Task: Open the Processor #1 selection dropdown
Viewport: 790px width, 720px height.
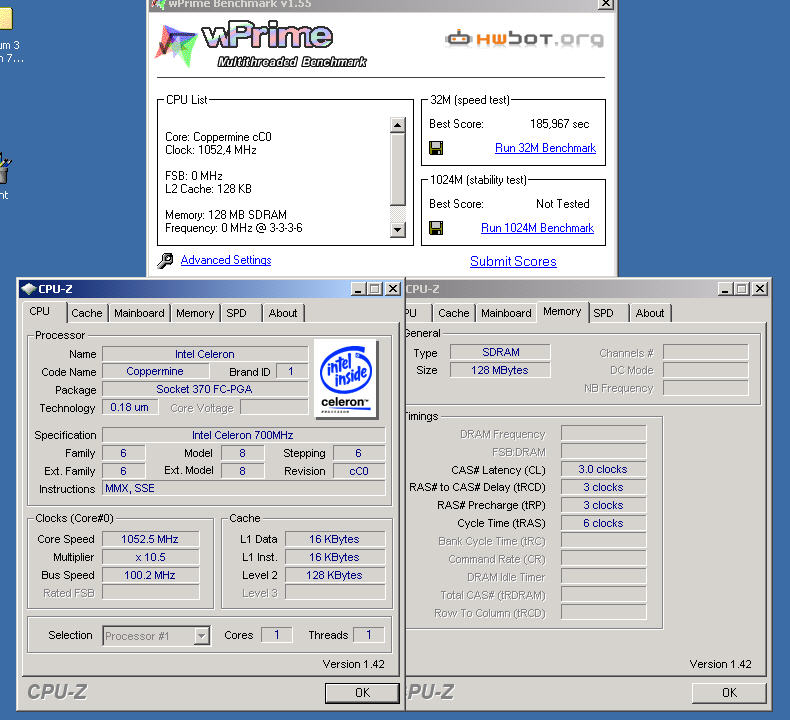Action: pos(202,636)
